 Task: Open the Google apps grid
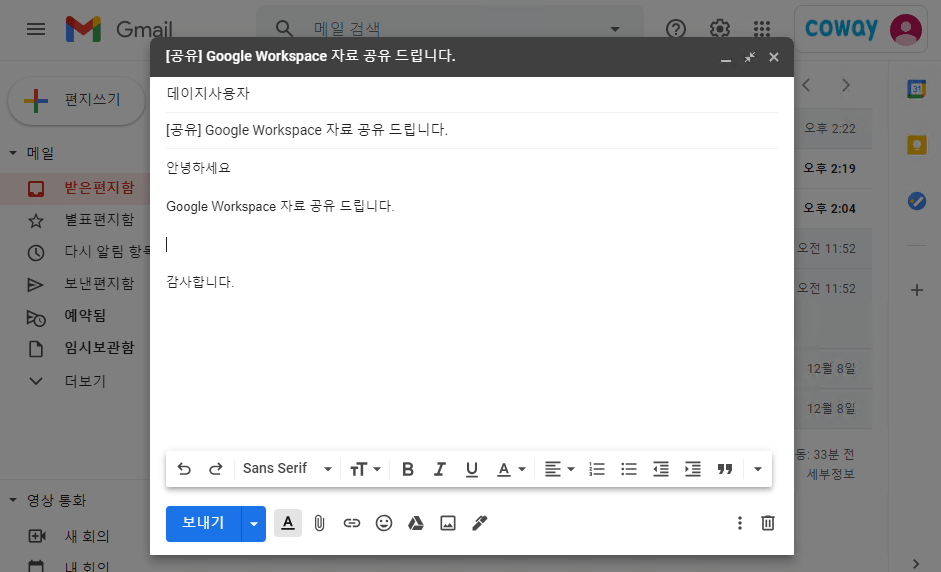(762, 29)
